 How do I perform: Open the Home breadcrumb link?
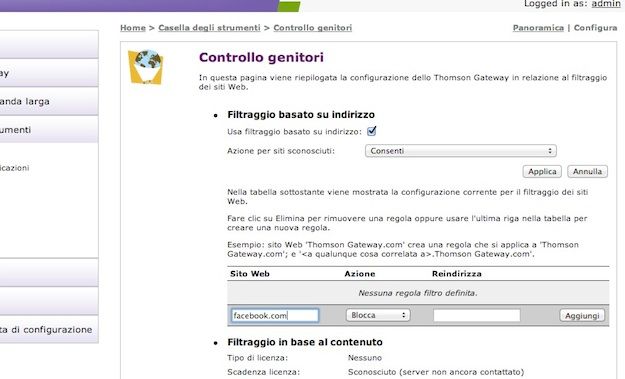[133, 28]
